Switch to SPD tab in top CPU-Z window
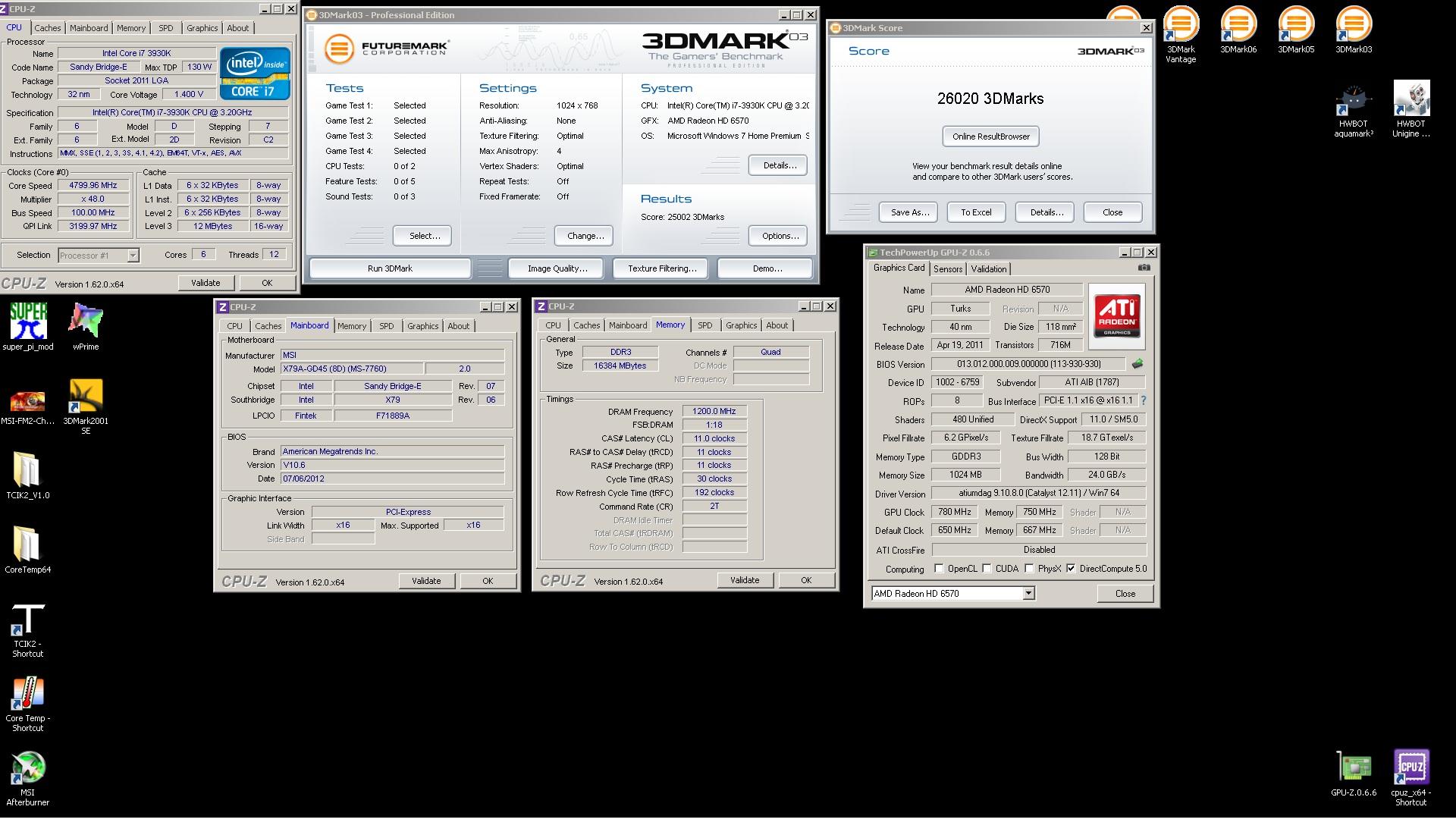The image size is (1456, 819). 165,28
